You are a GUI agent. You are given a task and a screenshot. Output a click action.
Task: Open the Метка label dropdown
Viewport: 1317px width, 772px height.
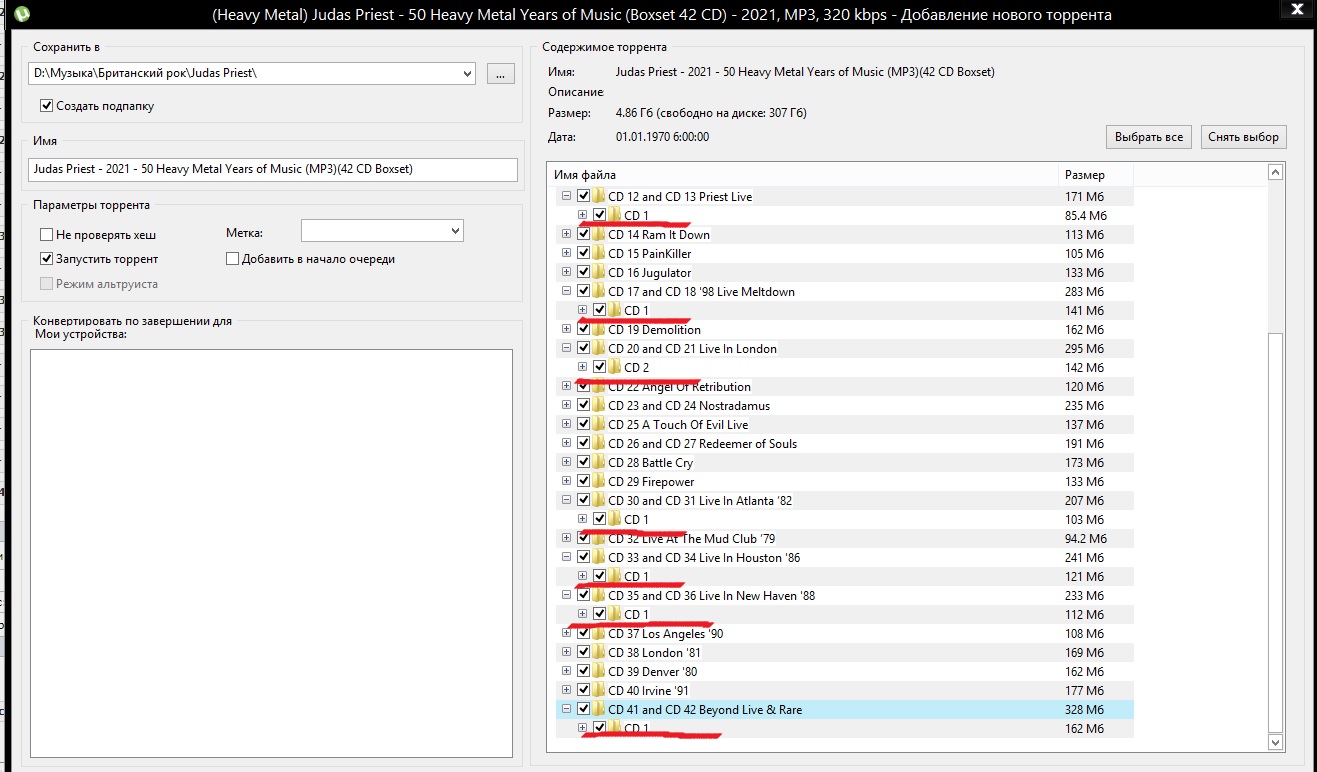(456, 232)
